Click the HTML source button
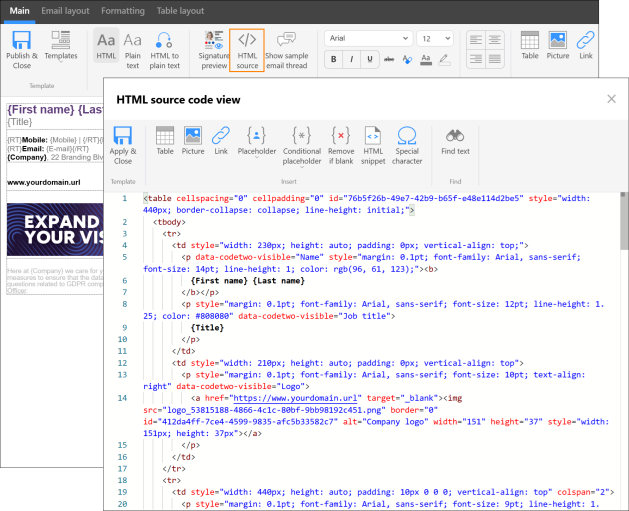629x511 pixels. coord(247,51)
